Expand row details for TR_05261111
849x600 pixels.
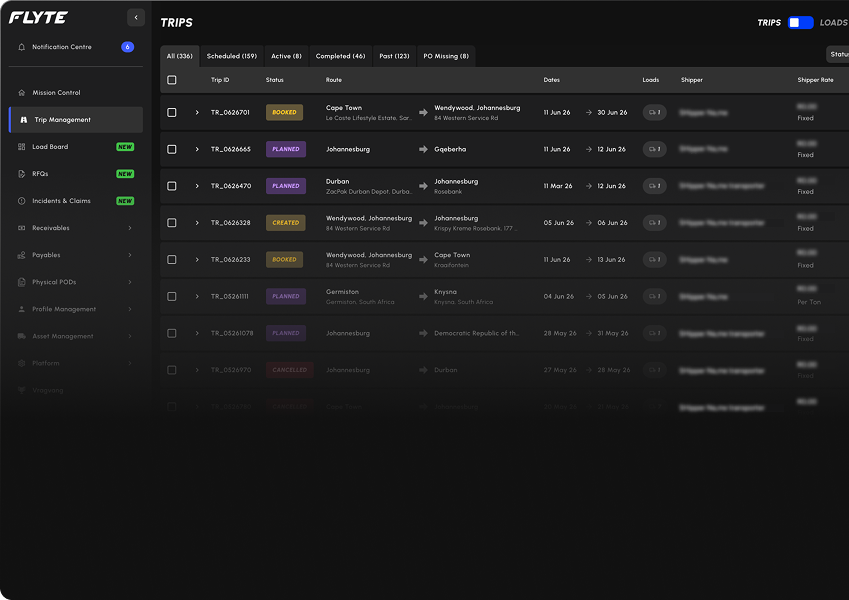point(197,297)
